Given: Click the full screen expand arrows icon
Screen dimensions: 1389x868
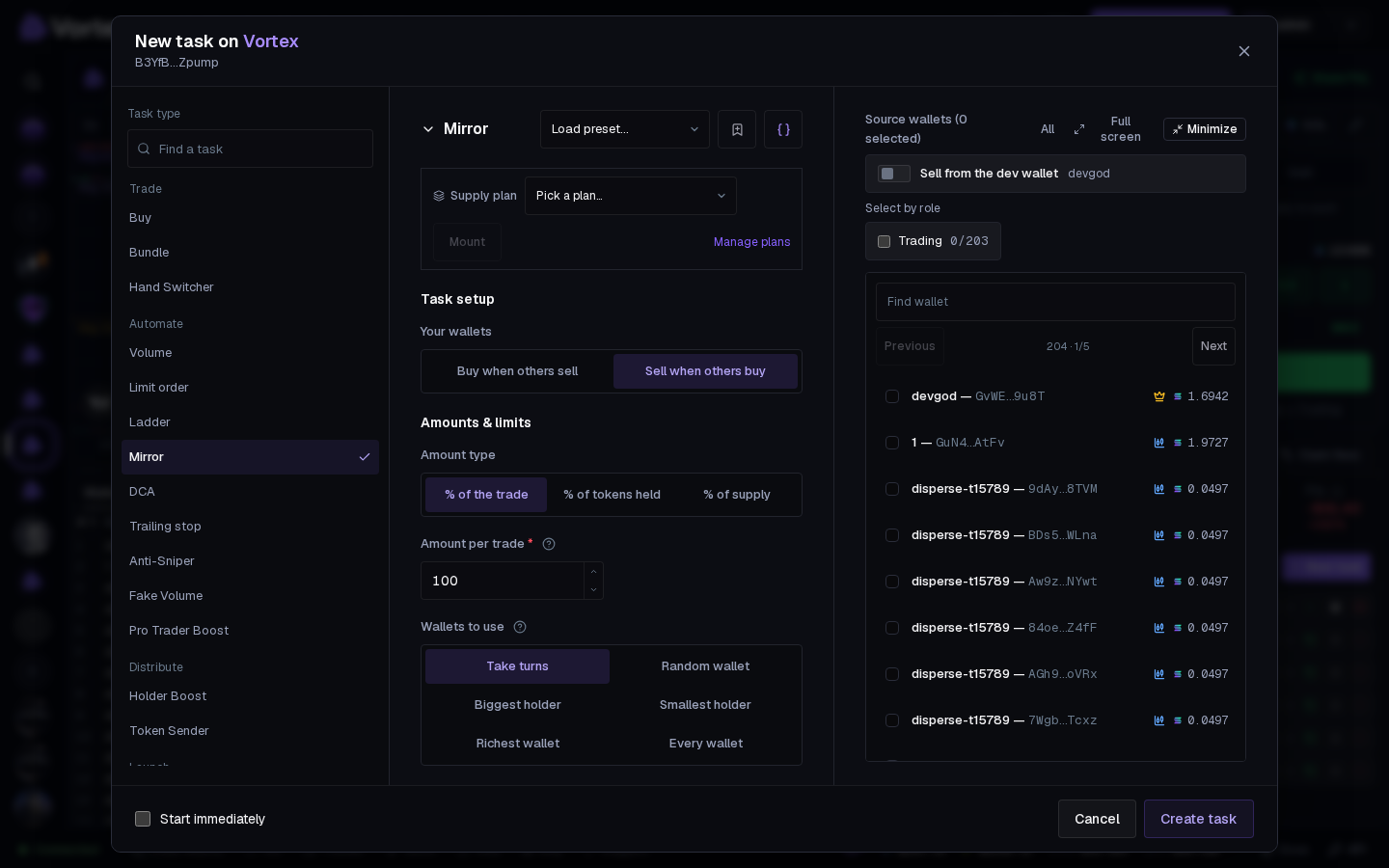Looking at the screenshot, I should (x=1079, y=129).
